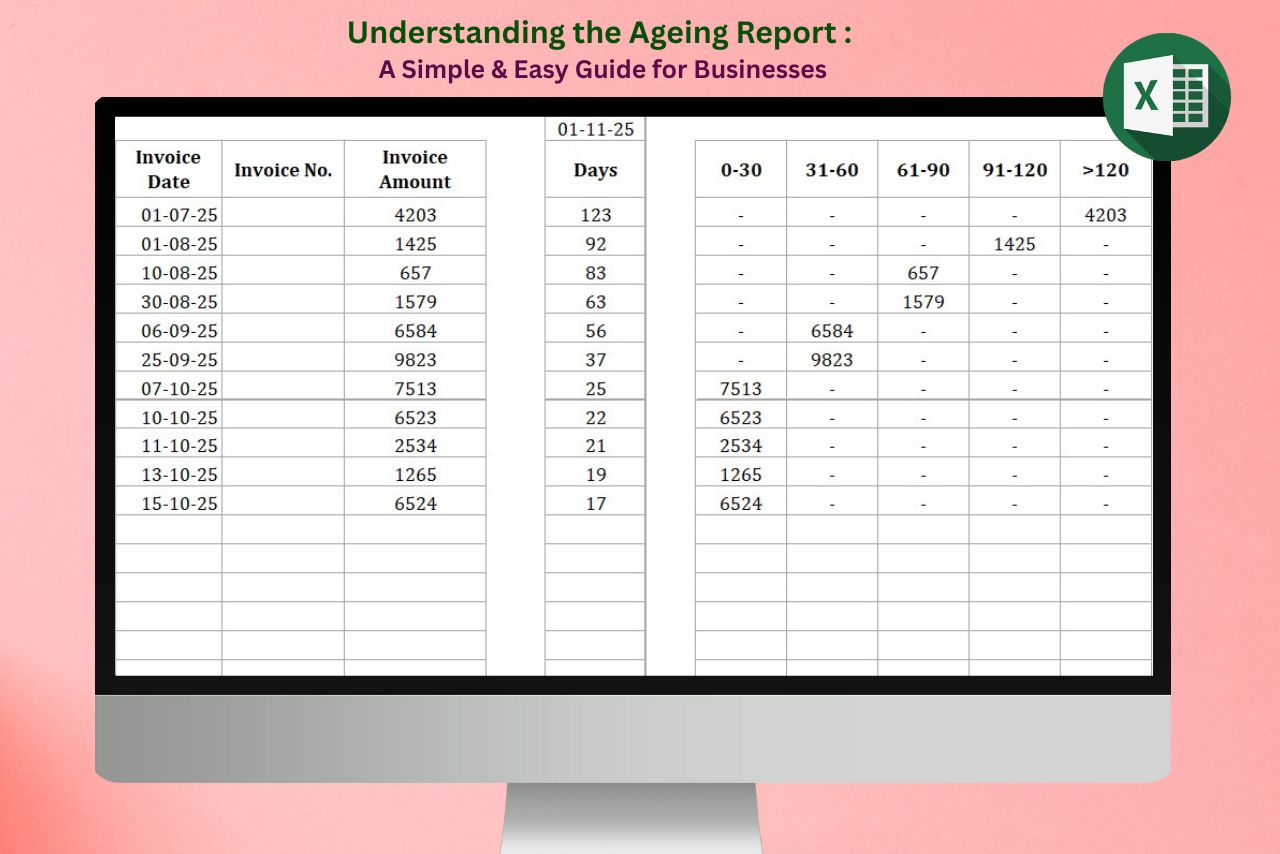1280x854 pixels.
Task: Click the 61-90 ageing bucket header
Action: [923, 170]
